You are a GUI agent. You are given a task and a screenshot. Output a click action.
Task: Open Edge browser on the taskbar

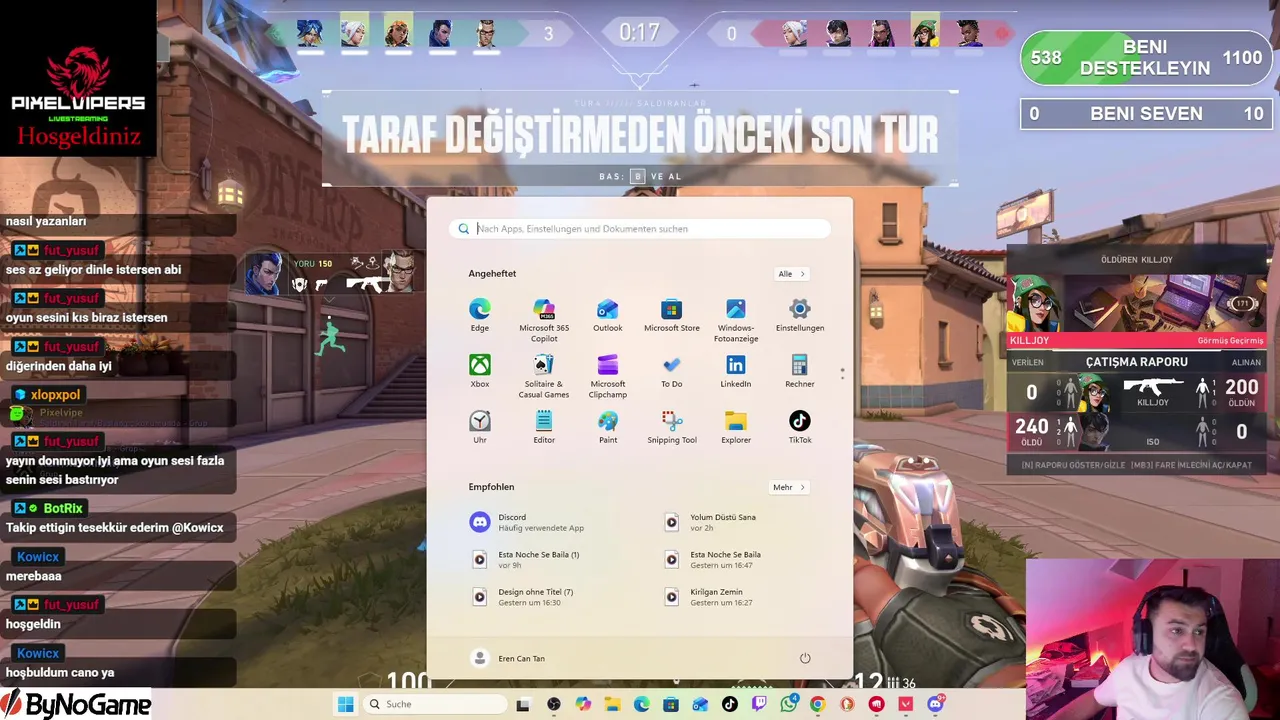click(x=641, y=704)
